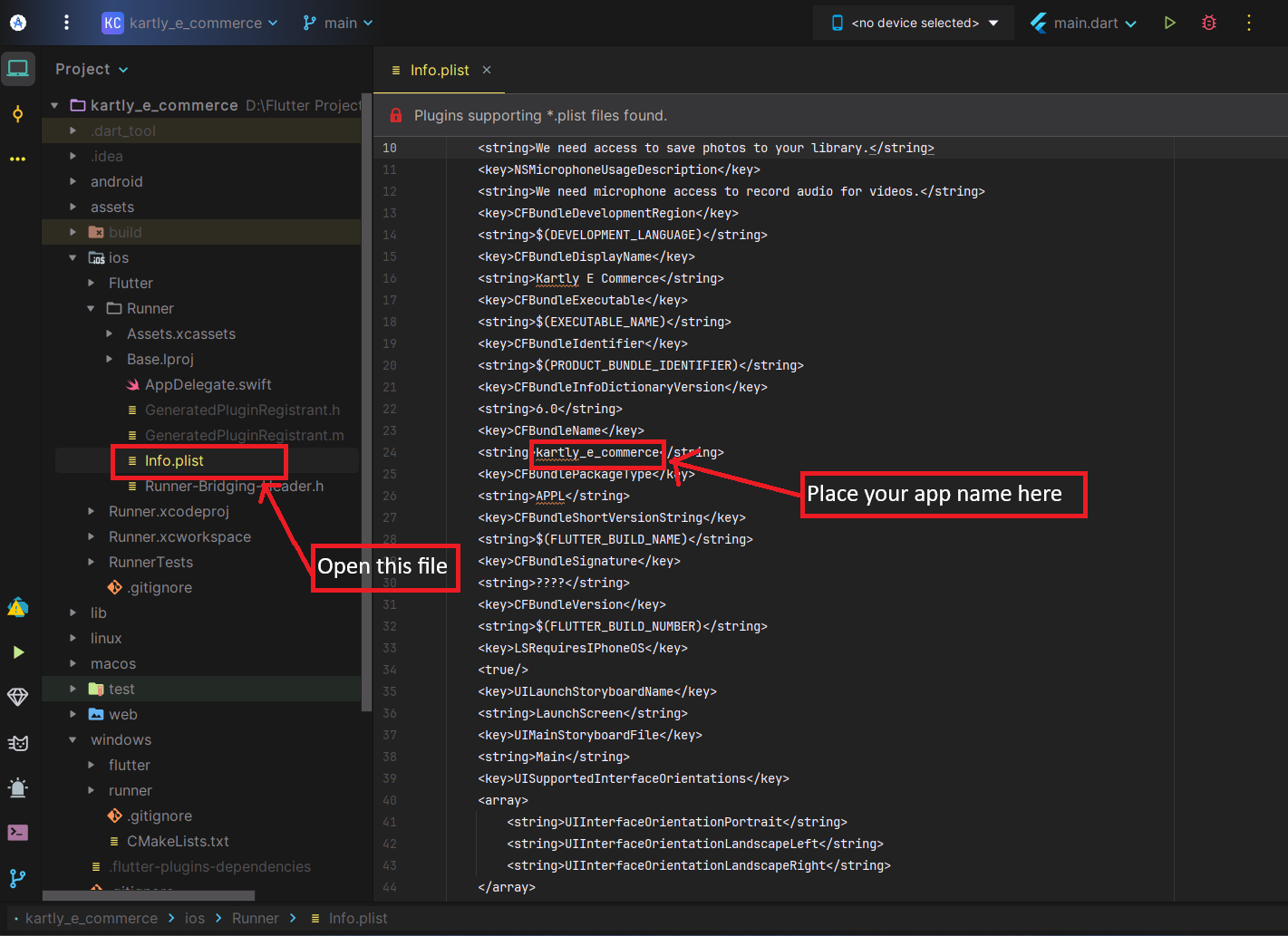Expand the android folder
The image size is (1288, 936).
[73, 182]
